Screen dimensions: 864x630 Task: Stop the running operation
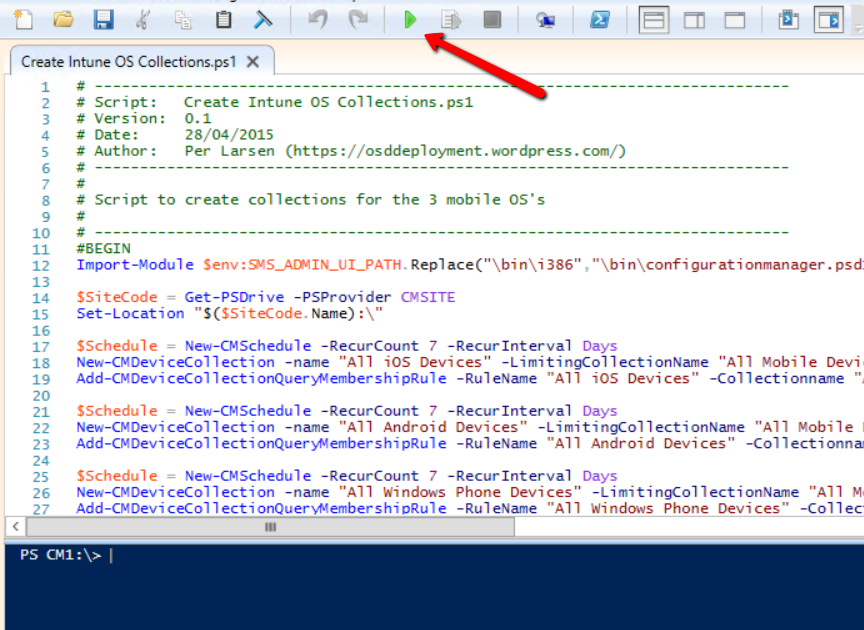click(x=491, y=19)
